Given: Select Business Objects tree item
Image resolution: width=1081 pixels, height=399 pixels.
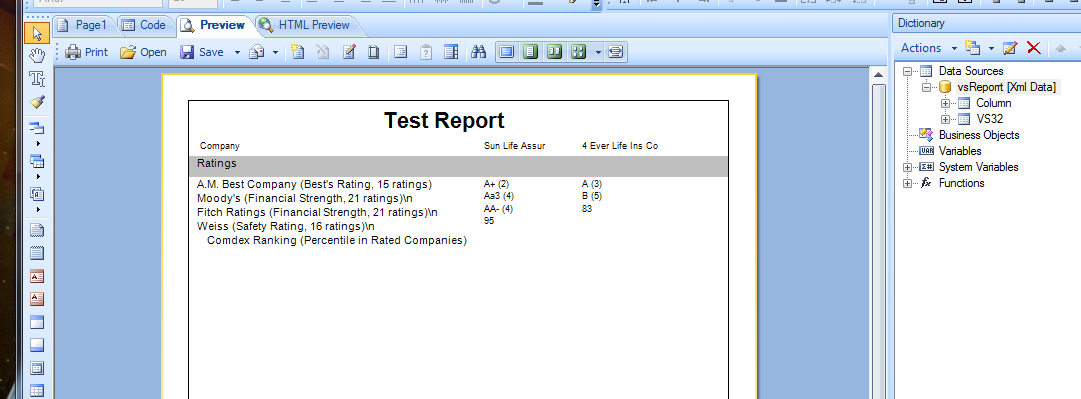Looking at the screenshot, I should [979, 135].
